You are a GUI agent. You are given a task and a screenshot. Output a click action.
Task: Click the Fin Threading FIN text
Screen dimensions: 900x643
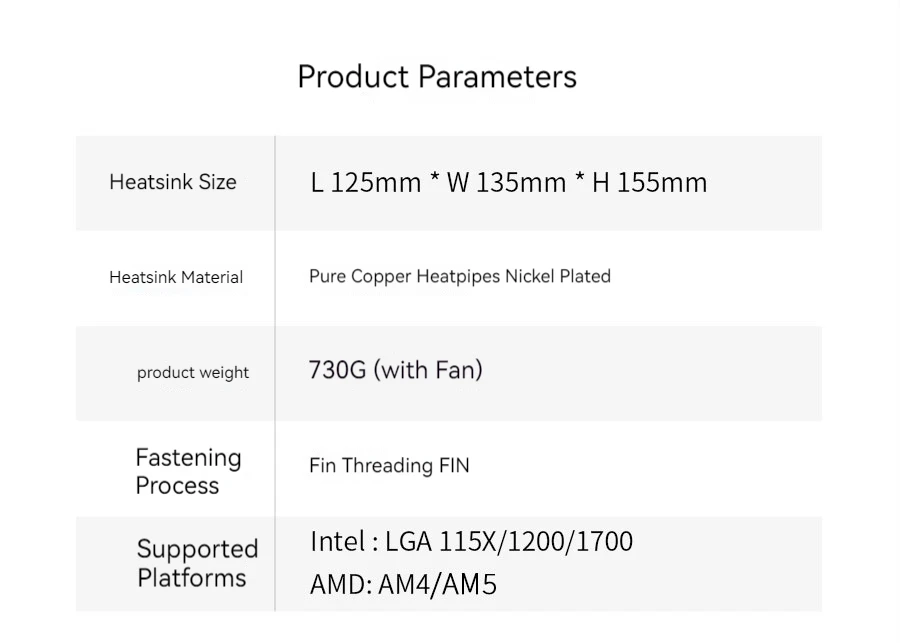pyautogui.click(x=389, y=465)
